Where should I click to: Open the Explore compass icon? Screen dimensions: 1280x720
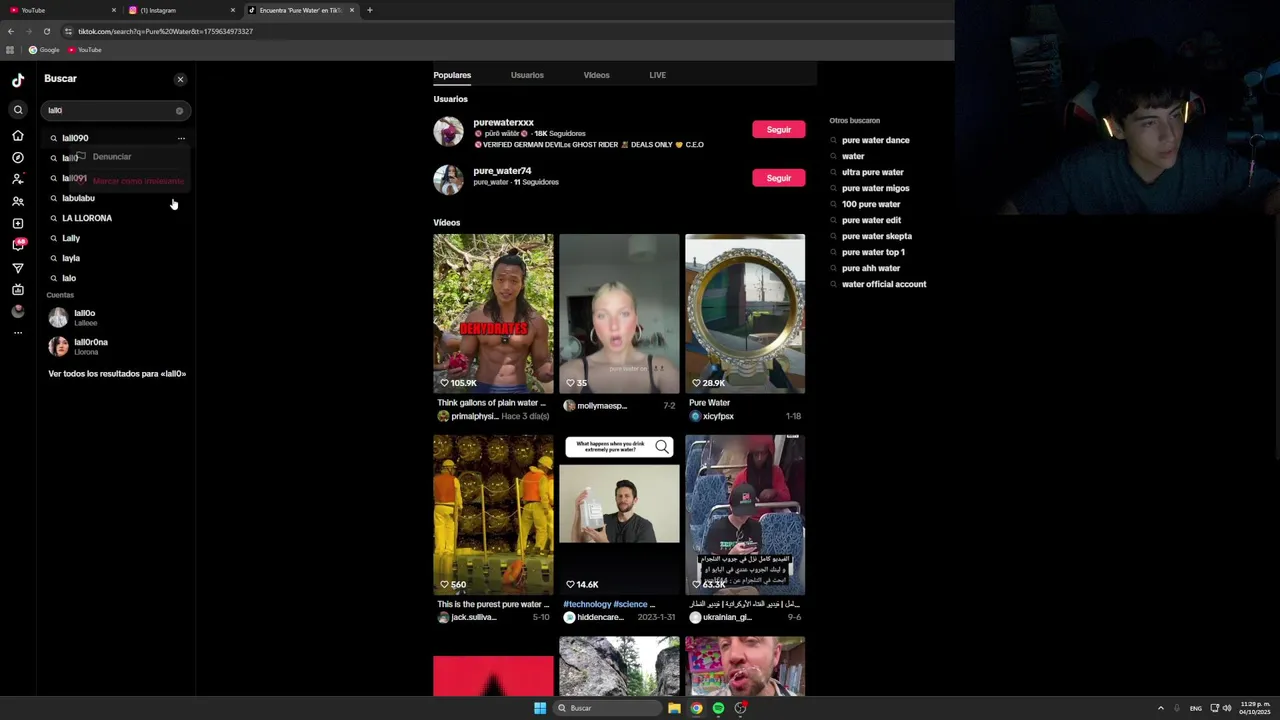coord(18,157)
